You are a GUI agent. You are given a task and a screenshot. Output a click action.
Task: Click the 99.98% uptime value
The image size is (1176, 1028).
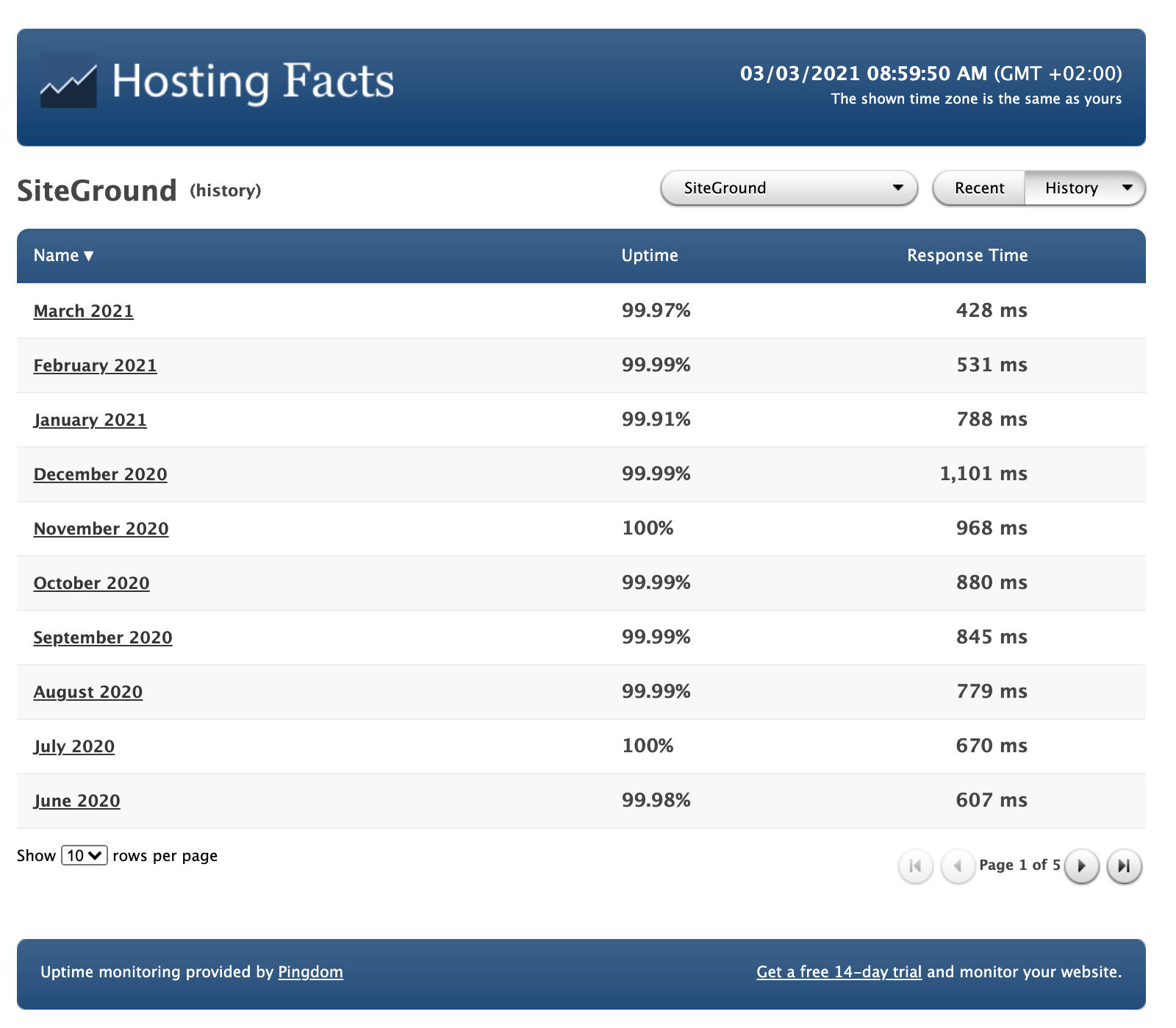tap(656, 800)
